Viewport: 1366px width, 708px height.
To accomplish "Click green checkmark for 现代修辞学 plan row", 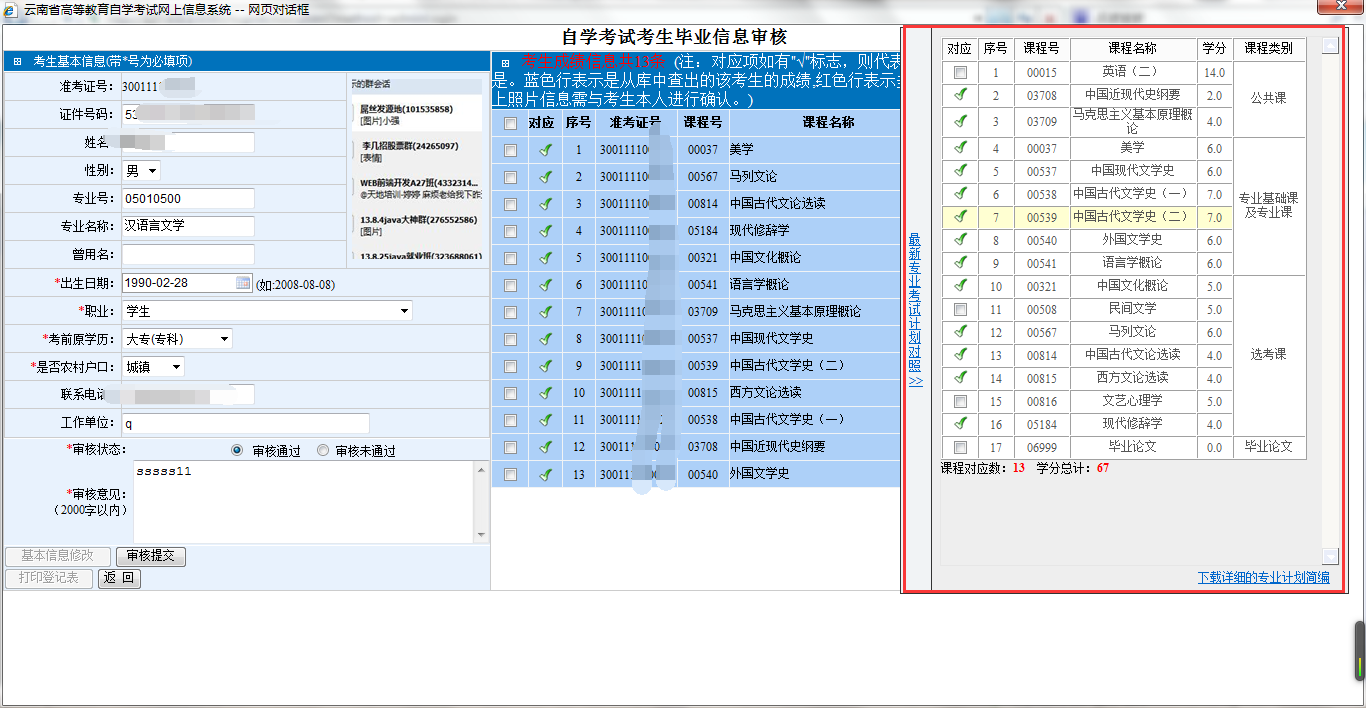I will [960, 424].
